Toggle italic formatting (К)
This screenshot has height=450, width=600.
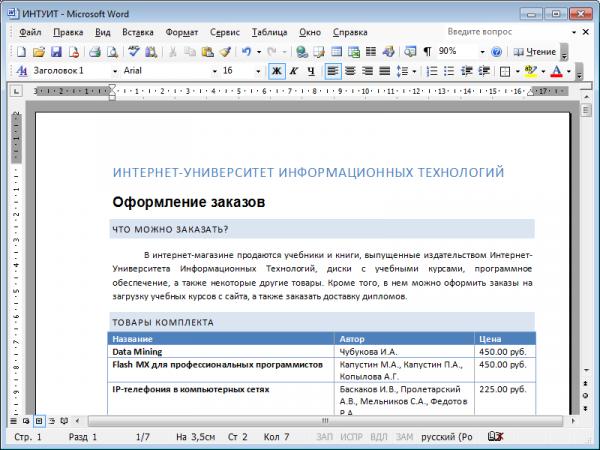point(294,71)
